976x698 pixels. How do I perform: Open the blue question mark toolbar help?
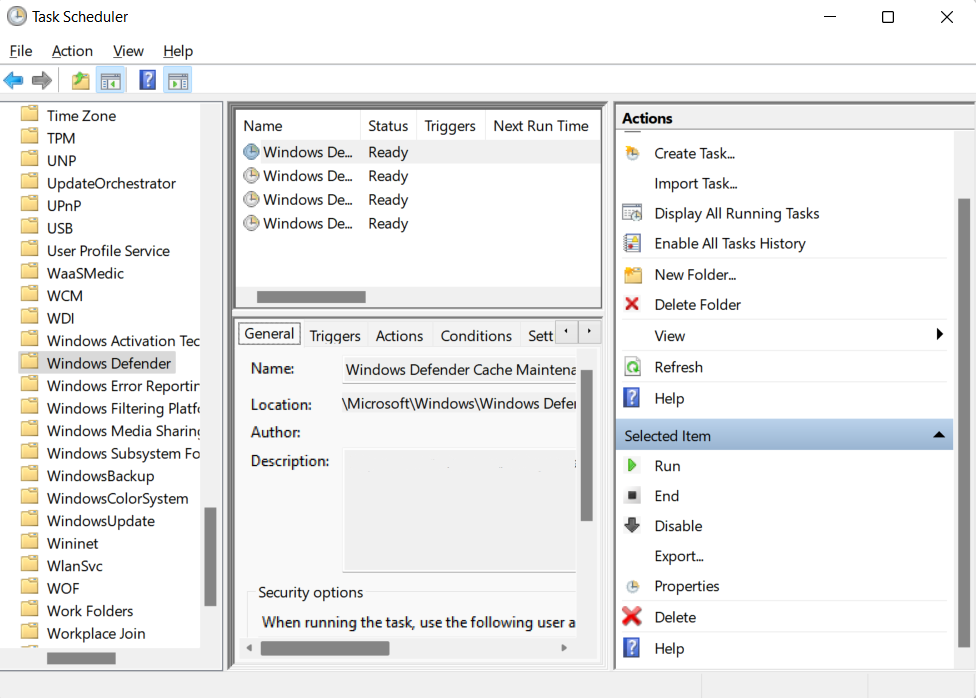click(148, 80)
